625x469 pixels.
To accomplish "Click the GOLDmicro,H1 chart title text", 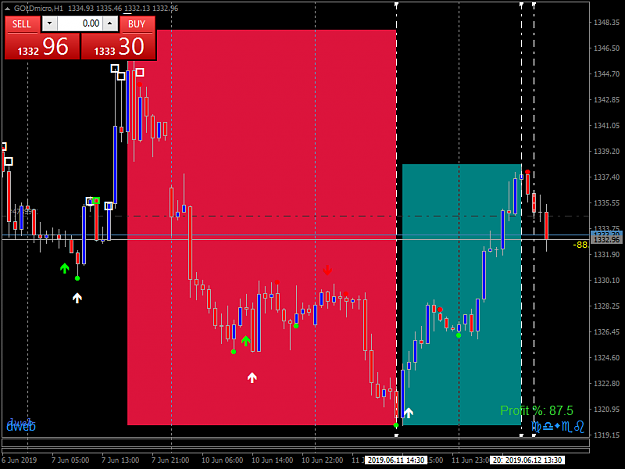I will point(38,8).
